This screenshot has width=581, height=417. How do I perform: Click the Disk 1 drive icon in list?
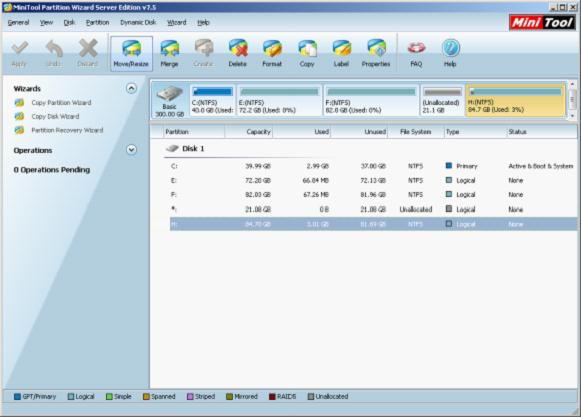coord(172,149)
